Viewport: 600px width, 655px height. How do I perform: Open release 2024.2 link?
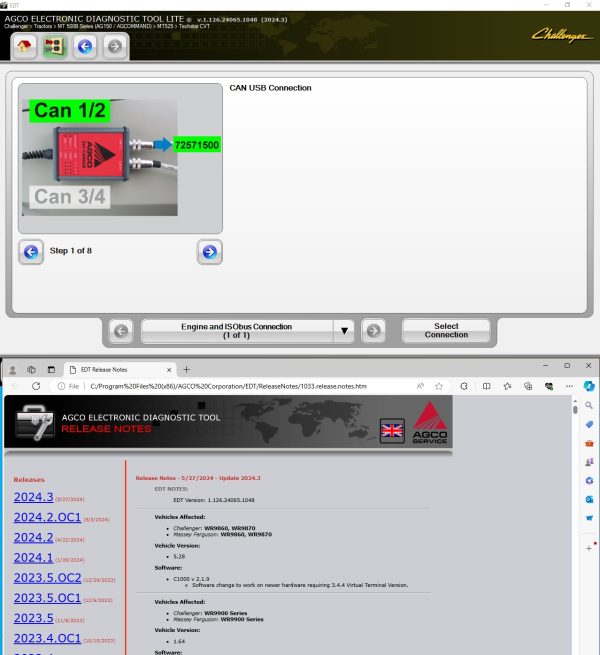click(33, 537)
